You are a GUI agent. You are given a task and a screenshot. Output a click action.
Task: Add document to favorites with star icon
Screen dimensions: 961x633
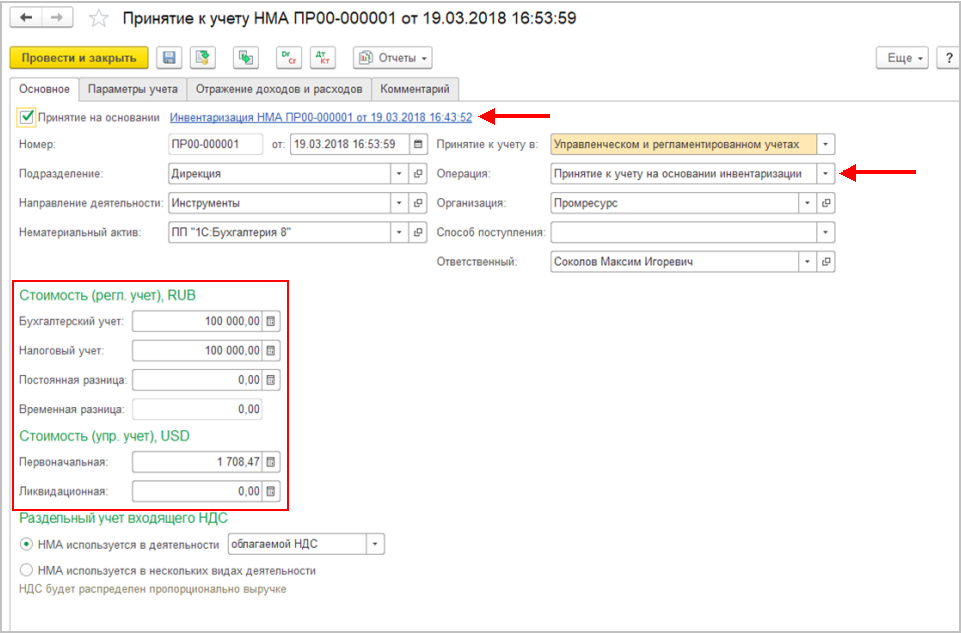98,18
